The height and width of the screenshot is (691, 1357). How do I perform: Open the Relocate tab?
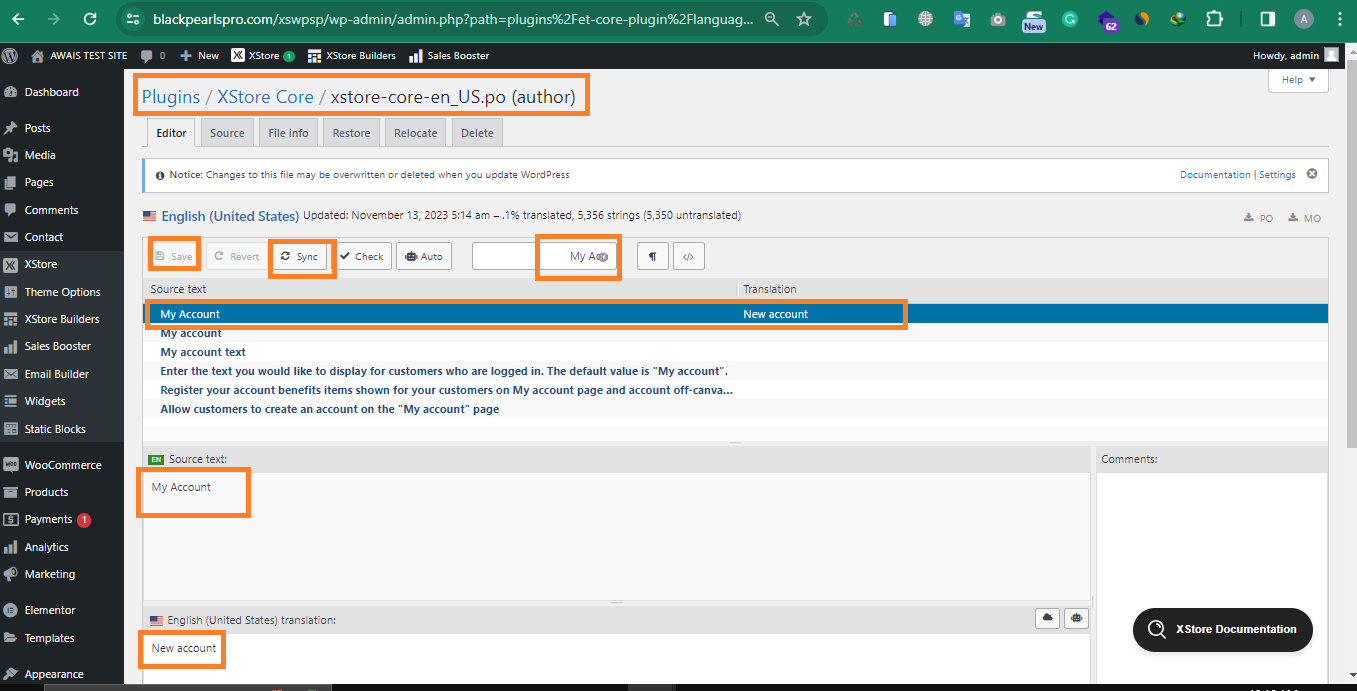point(416,133)
